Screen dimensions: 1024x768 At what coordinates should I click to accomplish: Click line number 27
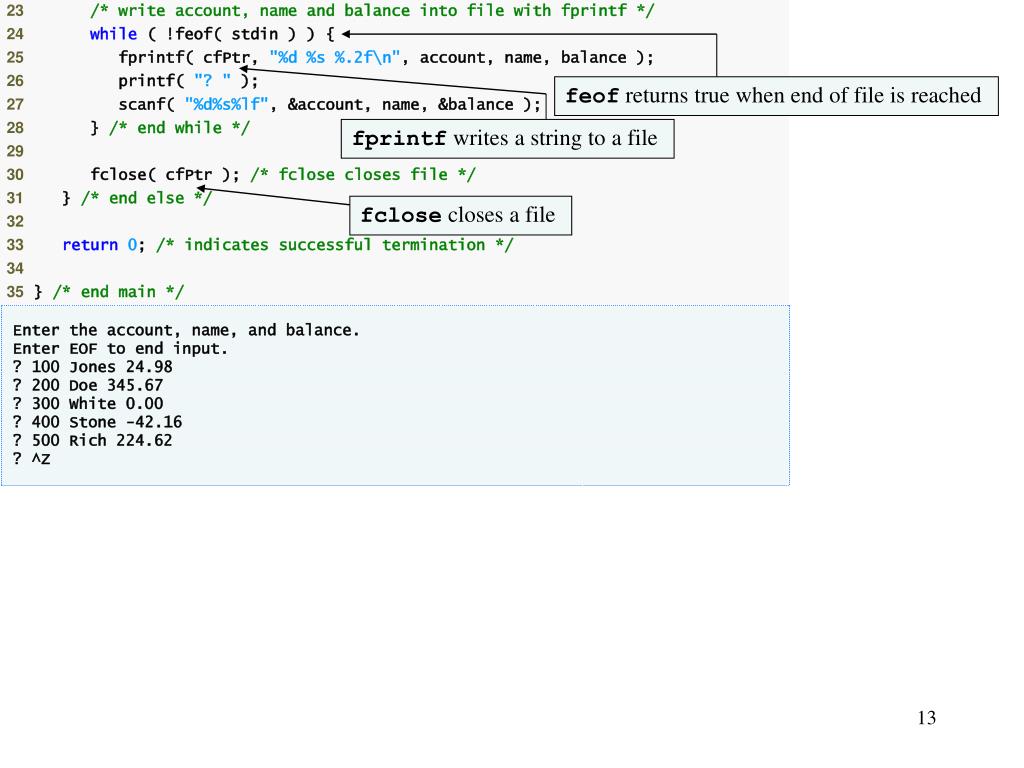[x=15, y=104]
